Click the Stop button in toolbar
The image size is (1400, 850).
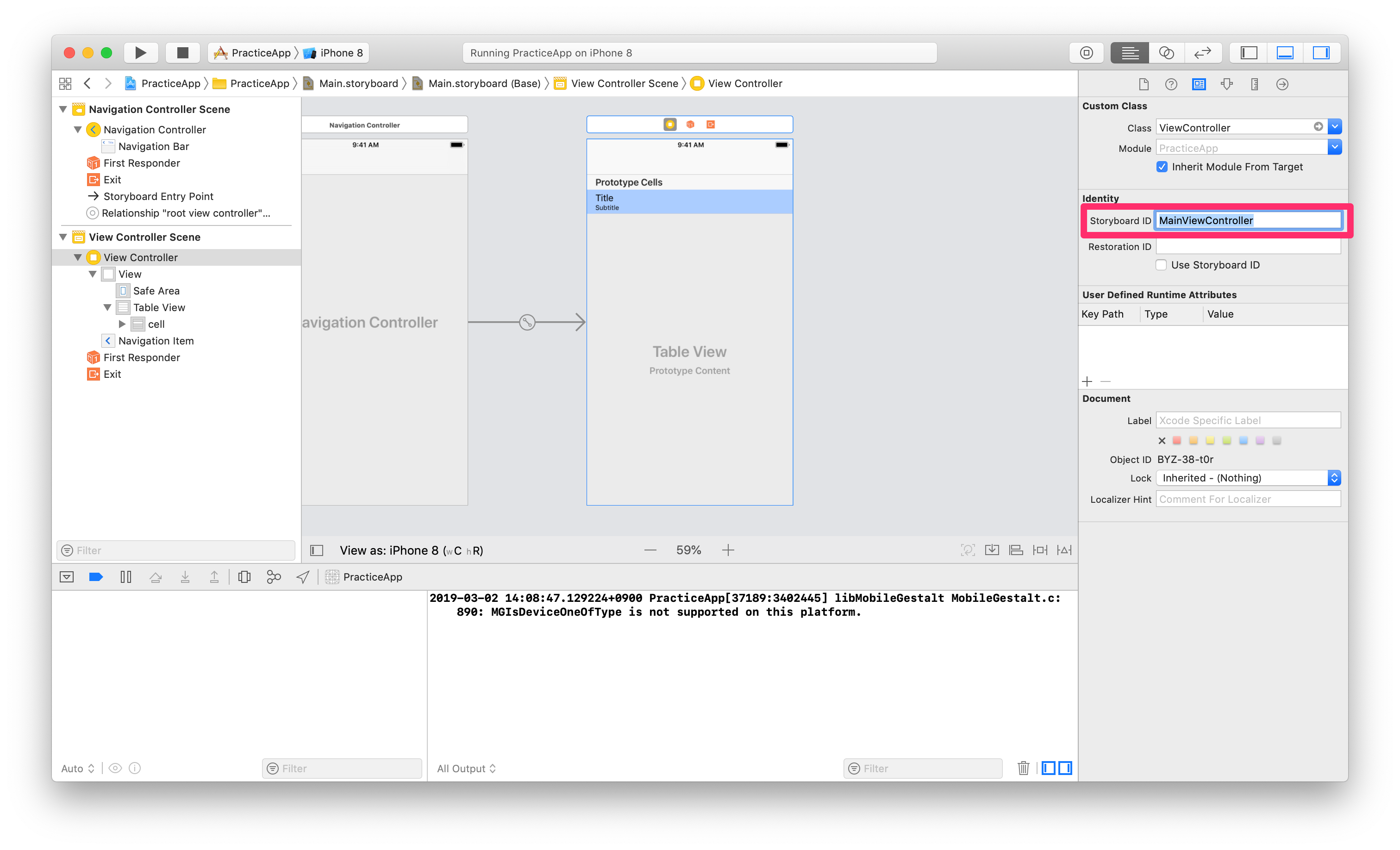(x=182, y=53)
